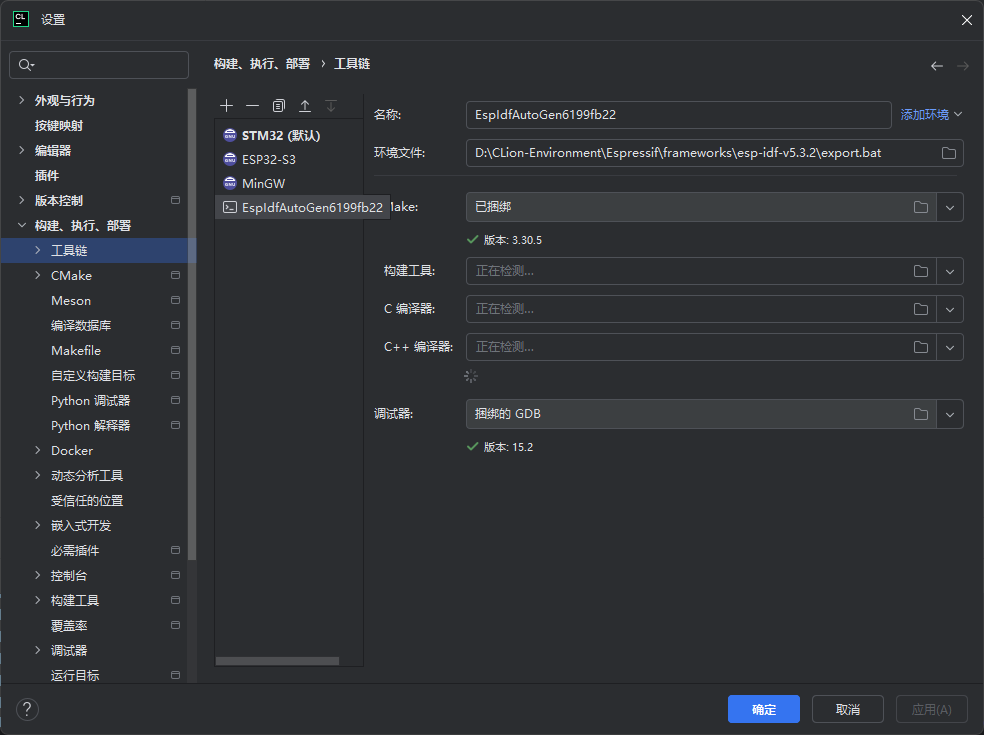Browse folder icon in C 编译器 field
The image size is (984, 735).
point(921,309)
